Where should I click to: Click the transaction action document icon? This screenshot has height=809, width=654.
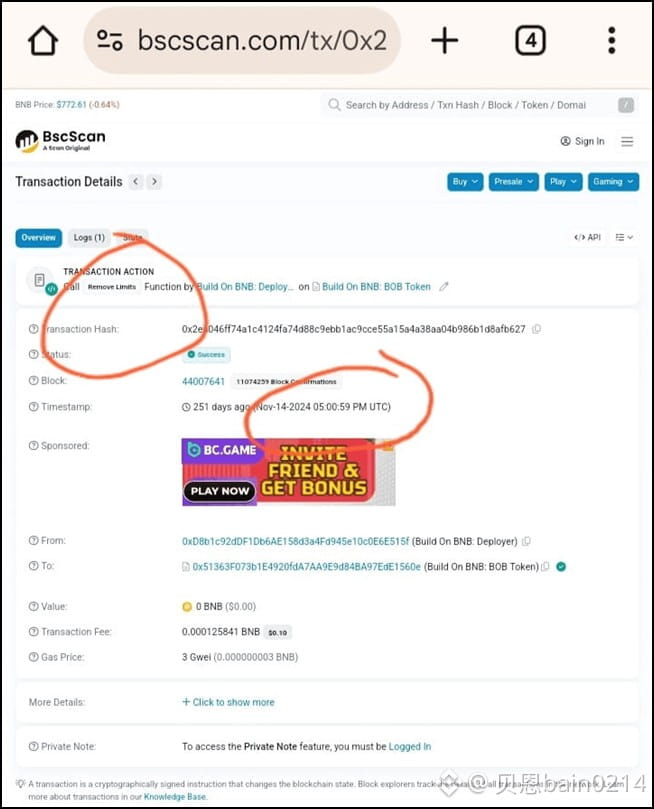pos(40,280)
